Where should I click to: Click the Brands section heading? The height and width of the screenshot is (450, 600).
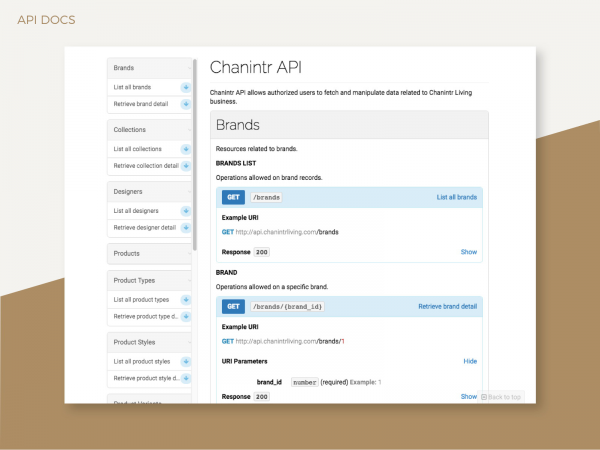238,125
